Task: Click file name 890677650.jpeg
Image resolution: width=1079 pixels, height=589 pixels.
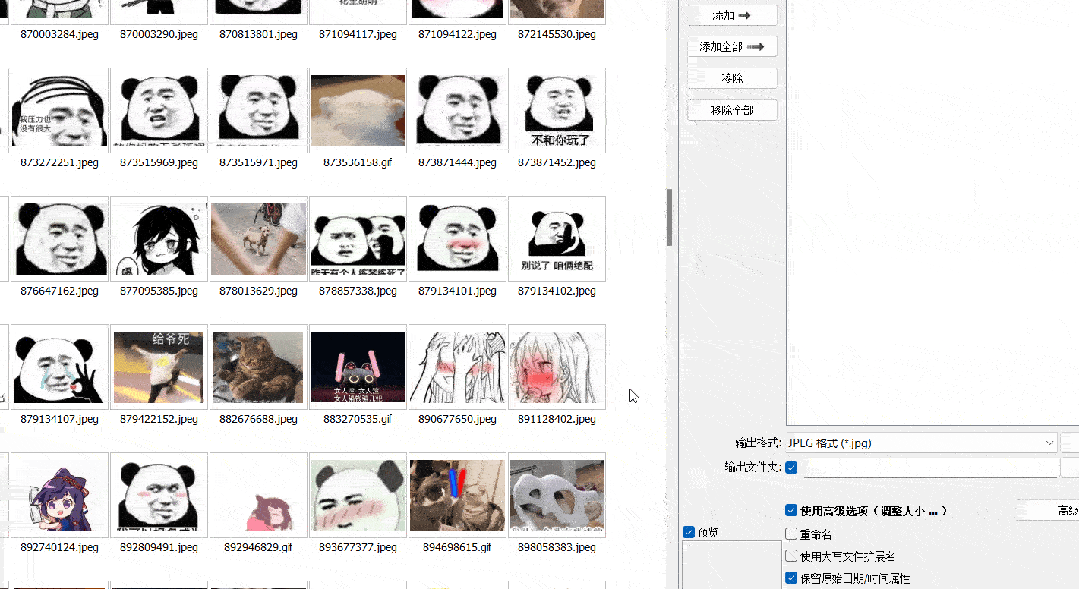Action: [x=458, y=419]
